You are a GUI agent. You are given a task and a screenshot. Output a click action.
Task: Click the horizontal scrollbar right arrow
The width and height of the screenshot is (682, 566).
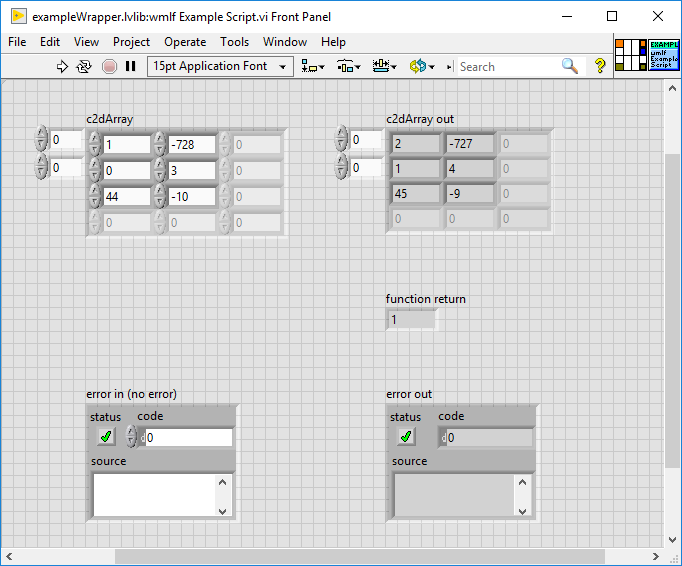pos(656,556)
